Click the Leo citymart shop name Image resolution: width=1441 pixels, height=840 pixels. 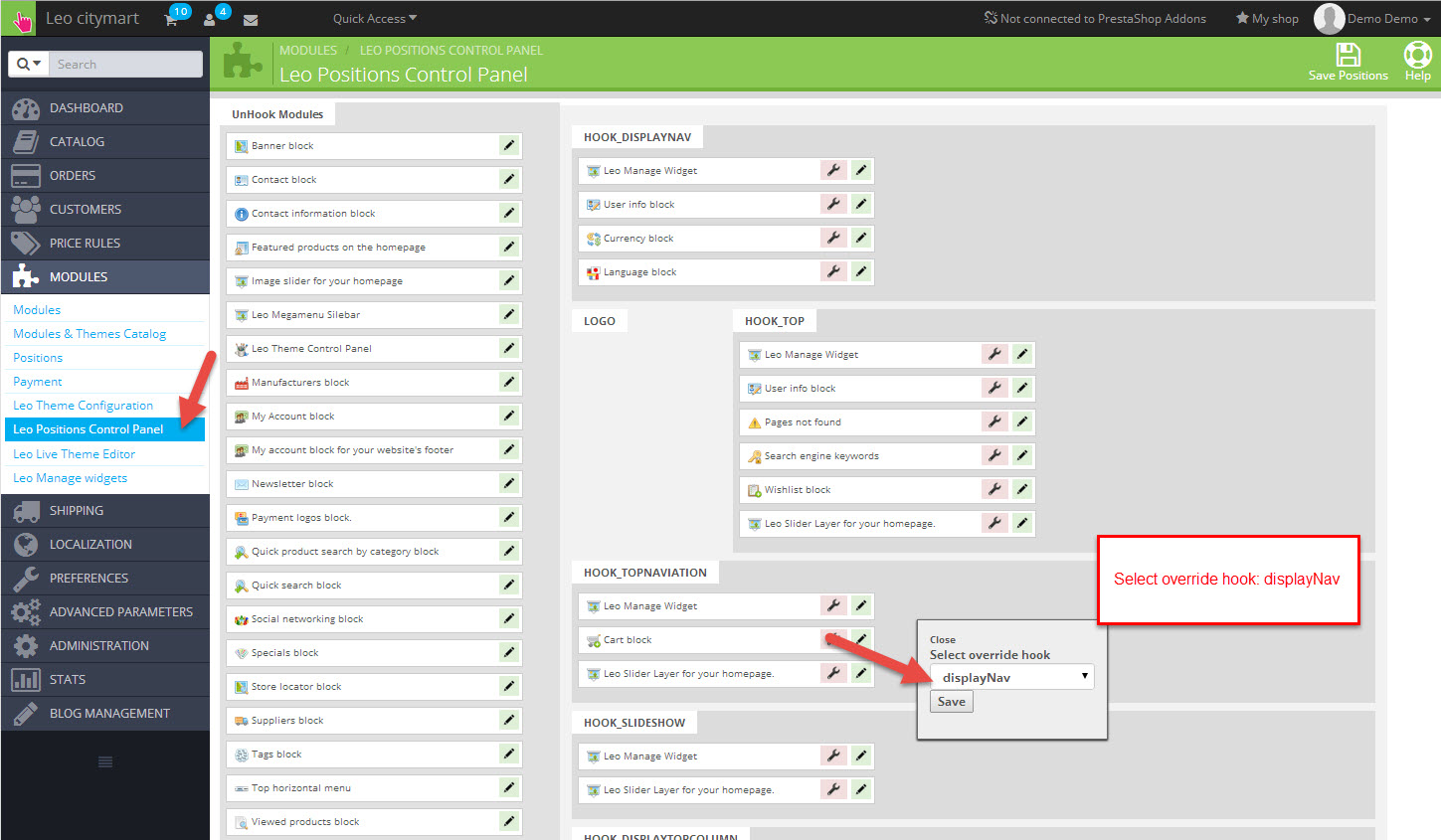click(x=92, y=19)
